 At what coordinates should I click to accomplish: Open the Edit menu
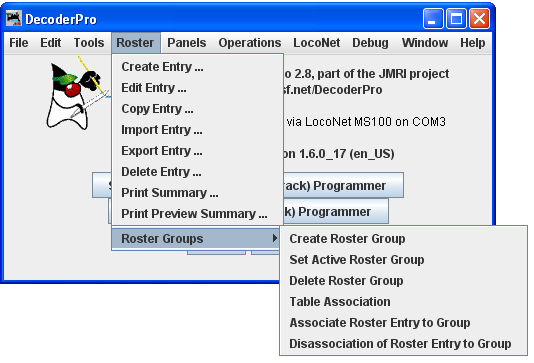coord(50,43)
